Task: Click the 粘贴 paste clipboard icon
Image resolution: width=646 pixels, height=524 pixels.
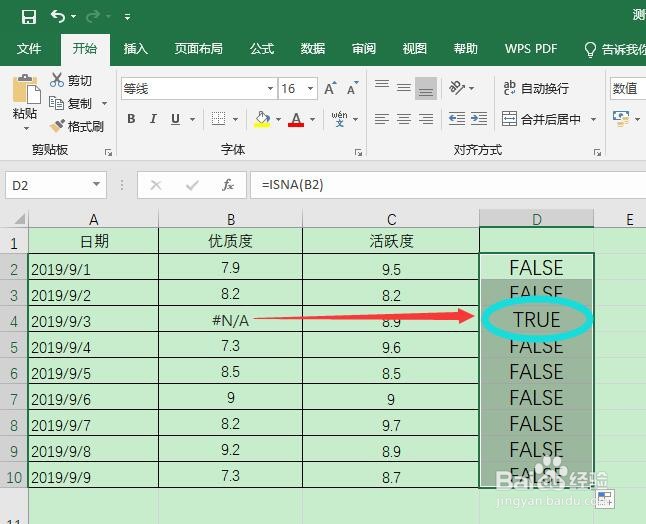Action: (x=26, y=89)
